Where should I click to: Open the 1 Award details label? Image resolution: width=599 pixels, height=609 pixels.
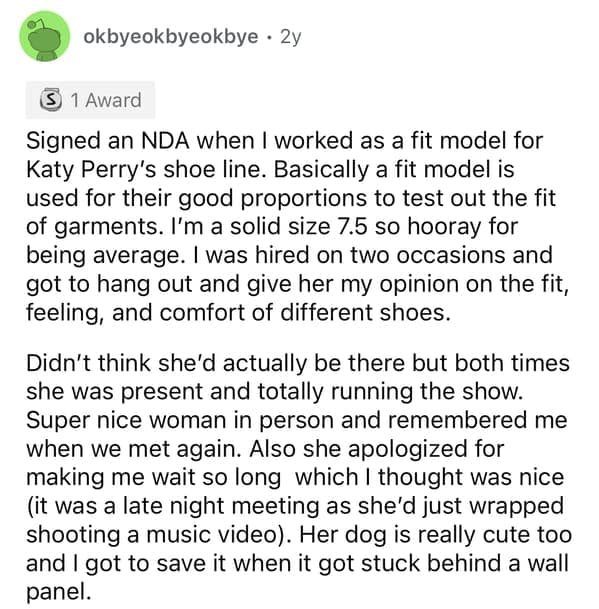pos(106,100)
